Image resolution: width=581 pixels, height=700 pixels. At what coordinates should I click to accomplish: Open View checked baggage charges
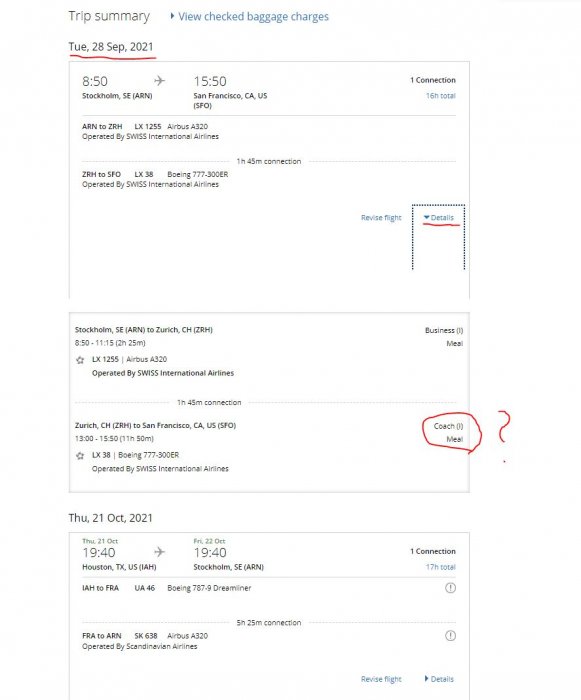pos(253,17)
